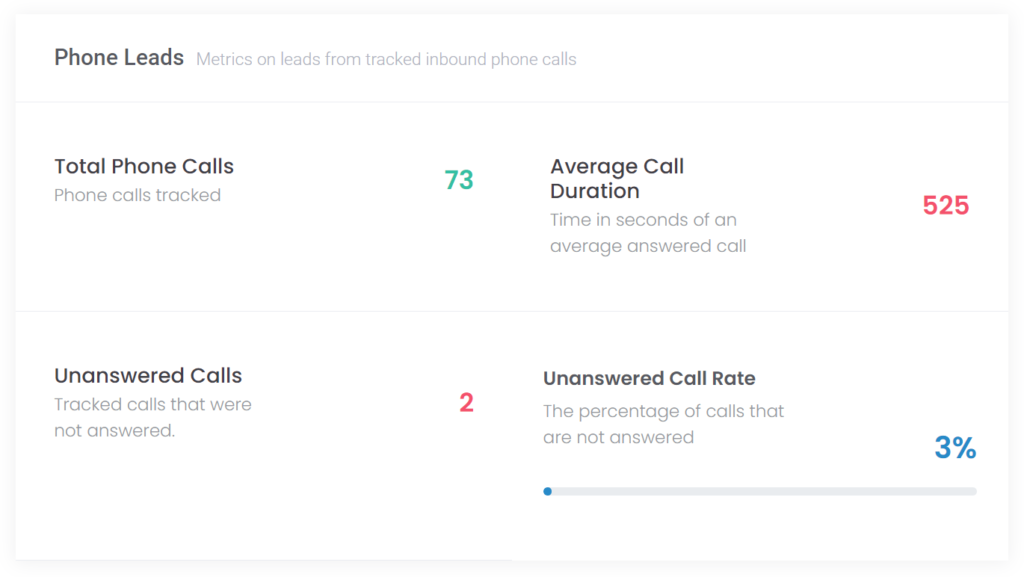Click the tracked calls not answered description

tap(153, 418)
